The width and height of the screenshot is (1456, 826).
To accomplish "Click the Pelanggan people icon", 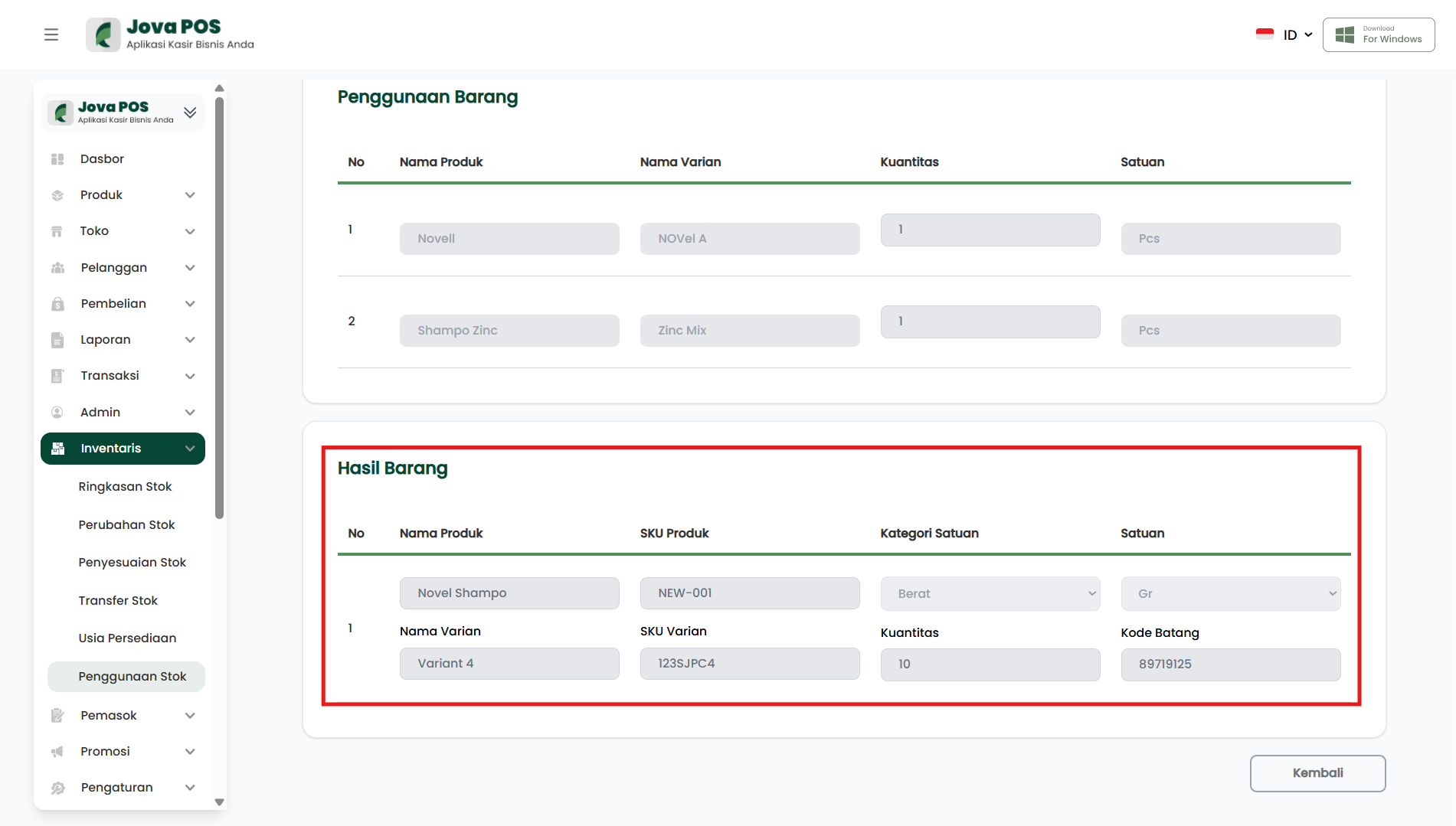I will tap(57, 268).
